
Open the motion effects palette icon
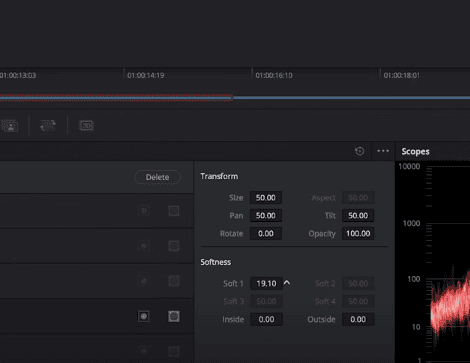pos(48,126)
